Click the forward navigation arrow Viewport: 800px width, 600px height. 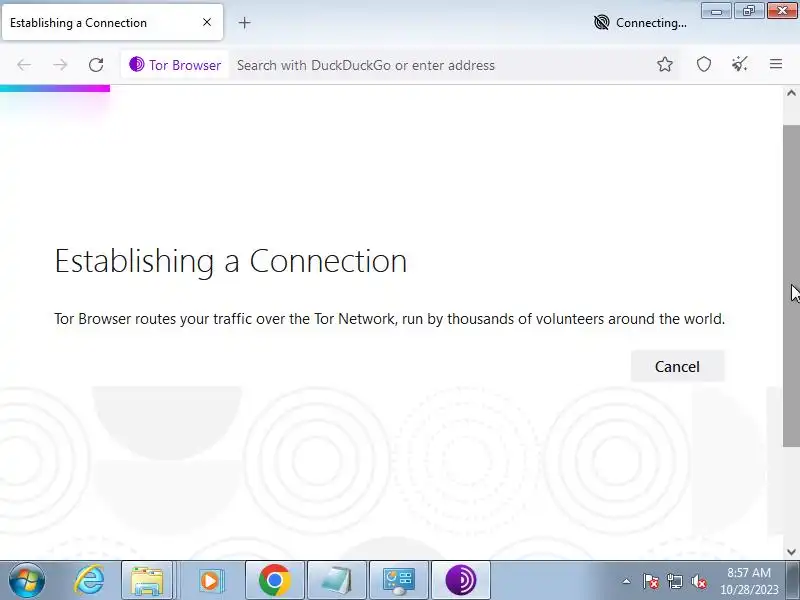pyautogui.click(x=60, y=65)
